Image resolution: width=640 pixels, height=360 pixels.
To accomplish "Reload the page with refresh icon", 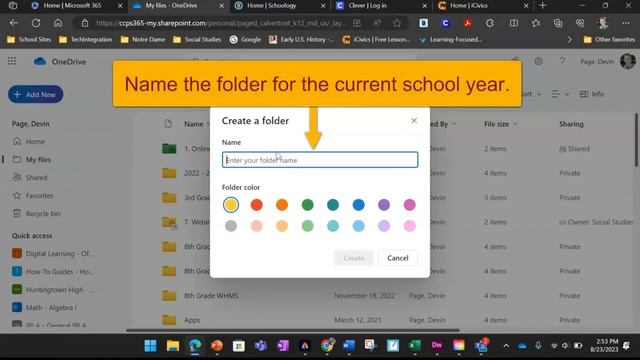I will tap(36, 23).
